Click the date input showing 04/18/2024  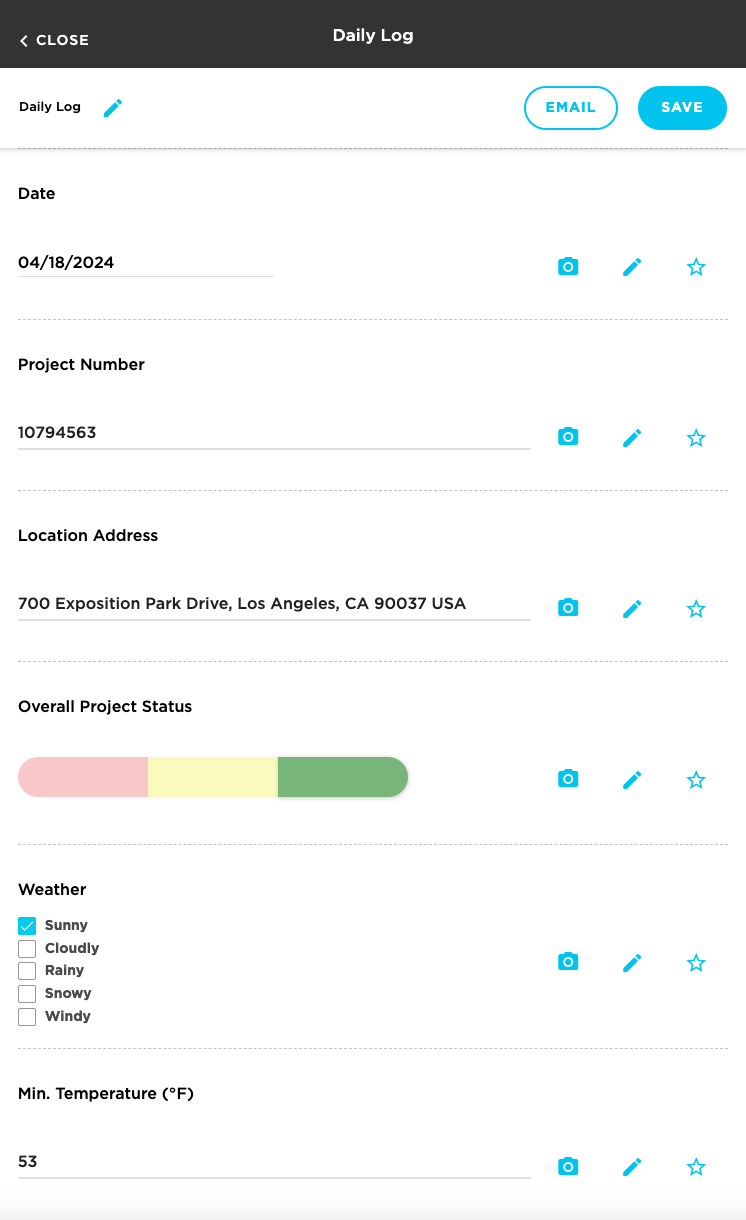146,262
